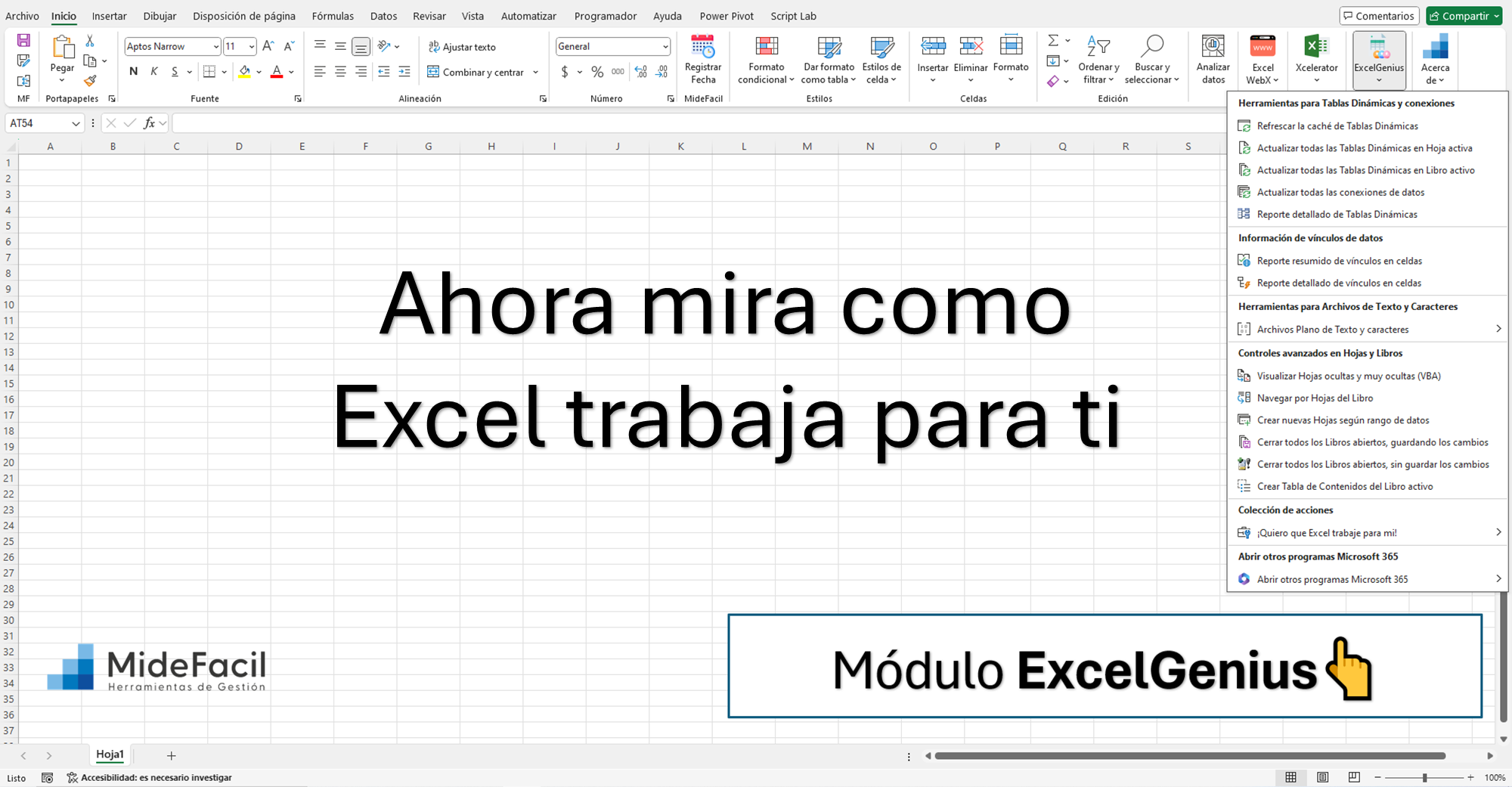Open Estilos de celda gallery
Image resolution: width=1512 pixels, height=787 pixels.
coord(881,60)
